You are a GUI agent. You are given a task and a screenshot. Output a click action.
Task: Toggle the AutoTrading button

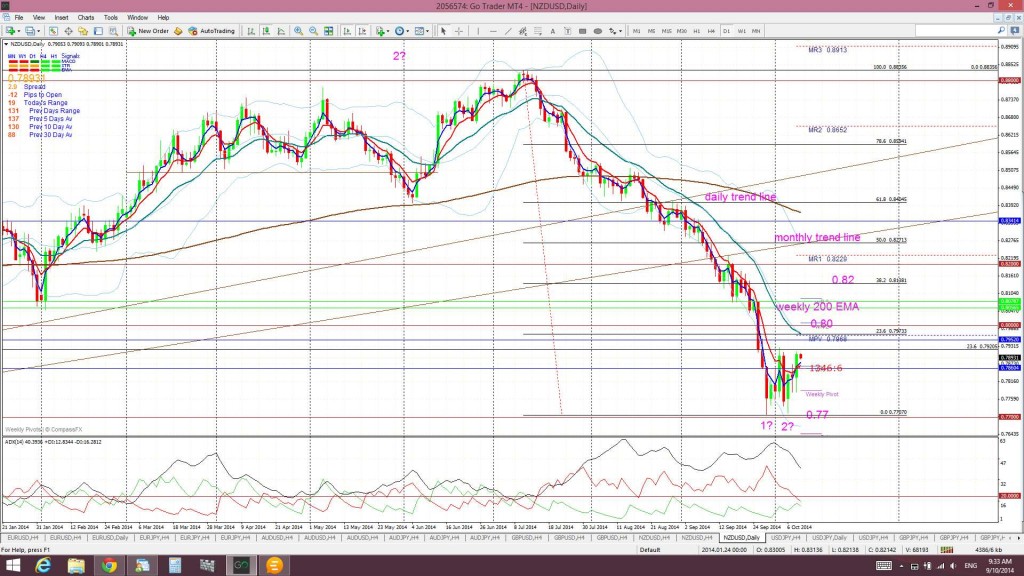click(211, 31)
